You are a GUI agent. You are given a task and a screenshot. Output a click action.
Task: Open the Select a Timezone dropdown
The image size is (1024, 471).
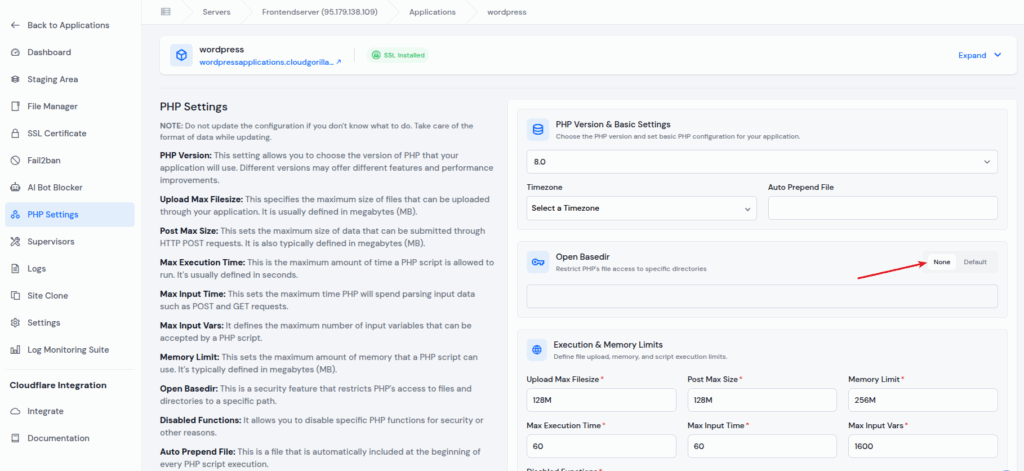point(641,208)
